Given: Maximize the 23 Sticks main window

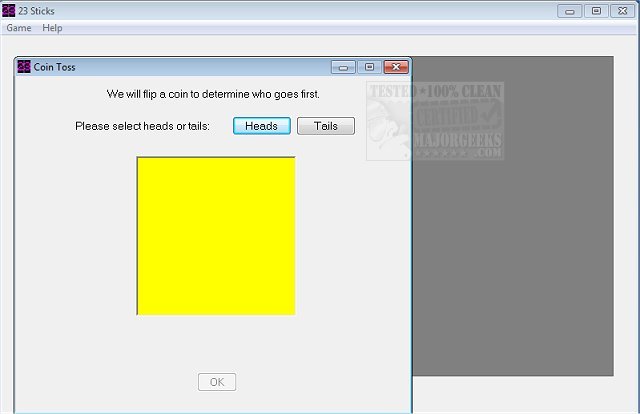Looking at the screenshot, I should (596, 11).
